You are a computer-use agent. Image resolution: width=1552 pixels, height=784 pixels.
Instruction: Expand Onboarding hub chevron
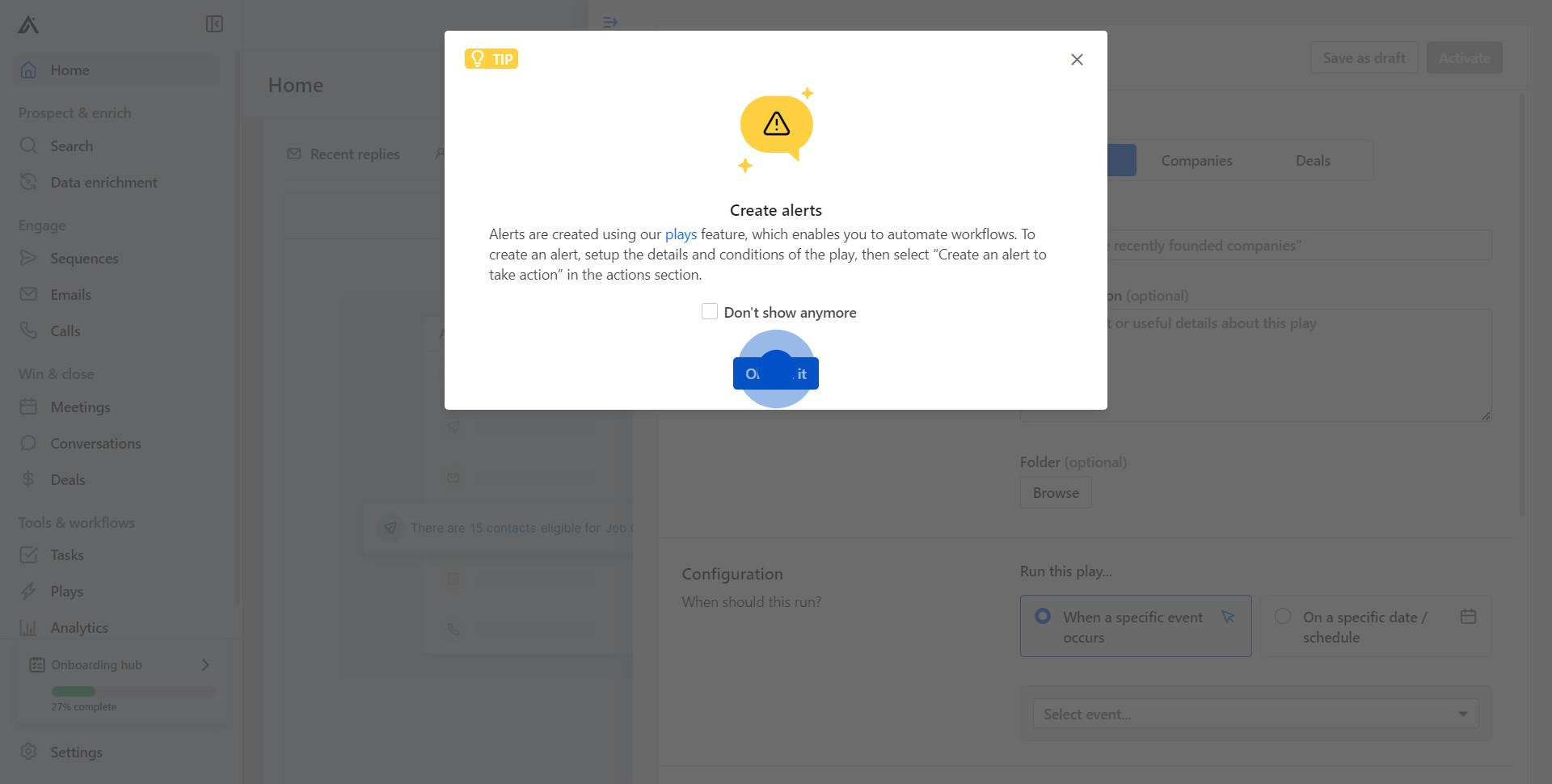(205, 665)
